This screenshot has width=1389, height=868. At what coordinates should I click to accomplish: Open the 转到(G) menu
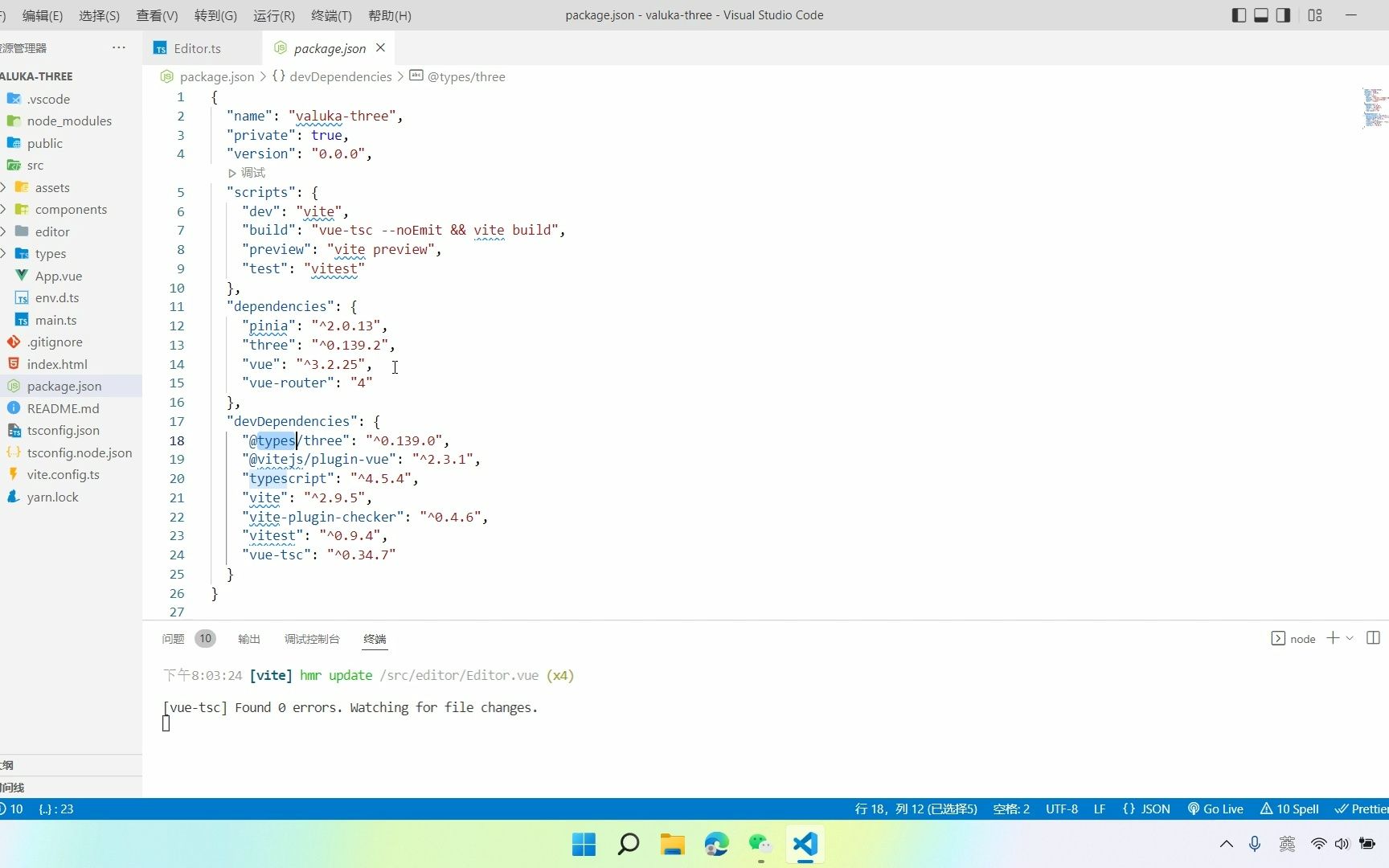pos(215,15)
